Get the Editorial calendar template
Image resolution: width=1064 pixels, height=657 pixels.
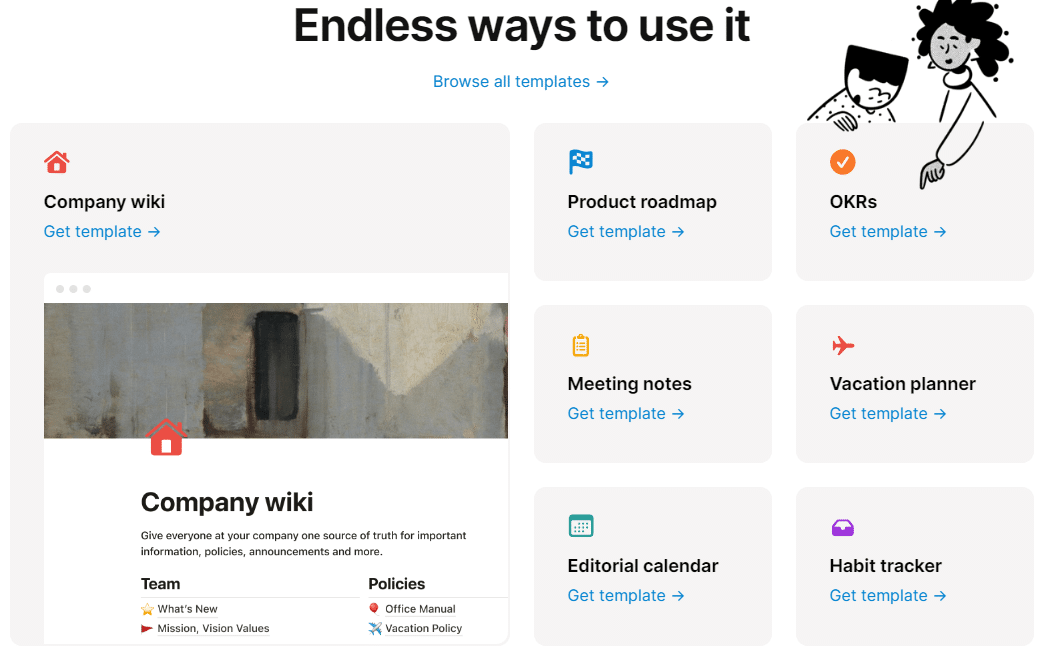[x=626, y=596]
